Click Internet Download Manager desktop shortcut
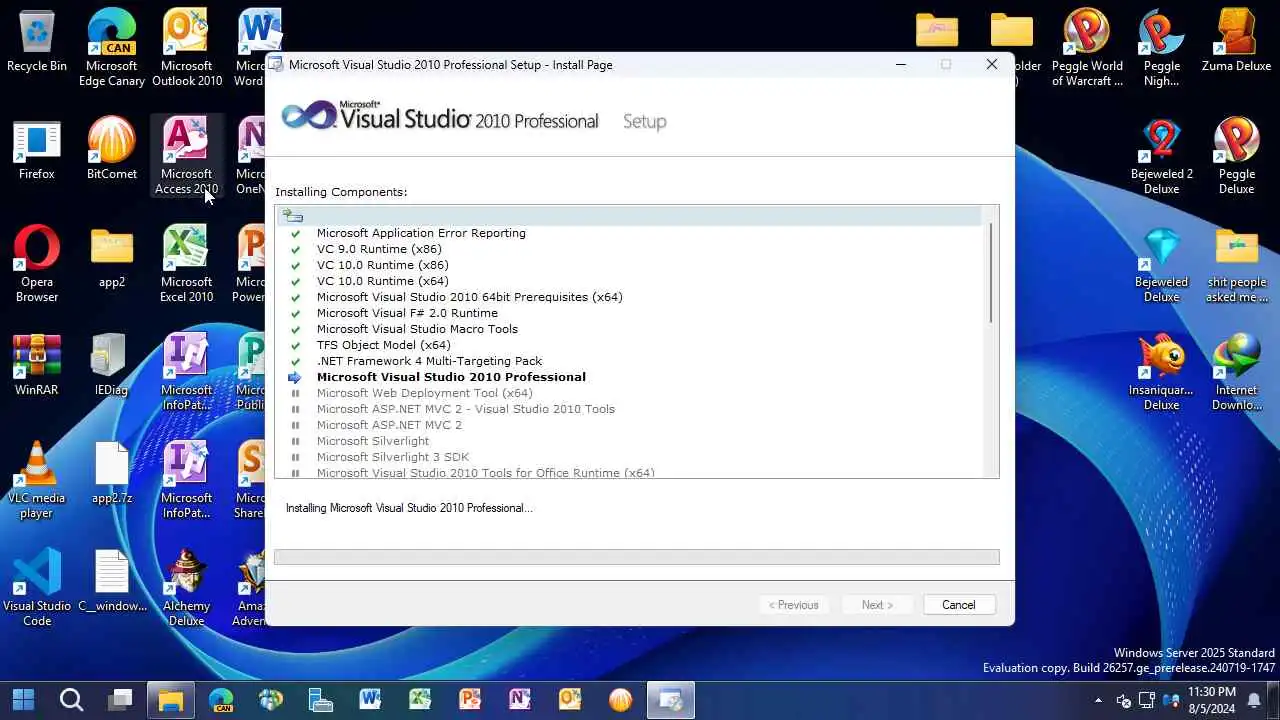 click(1237, 372)
